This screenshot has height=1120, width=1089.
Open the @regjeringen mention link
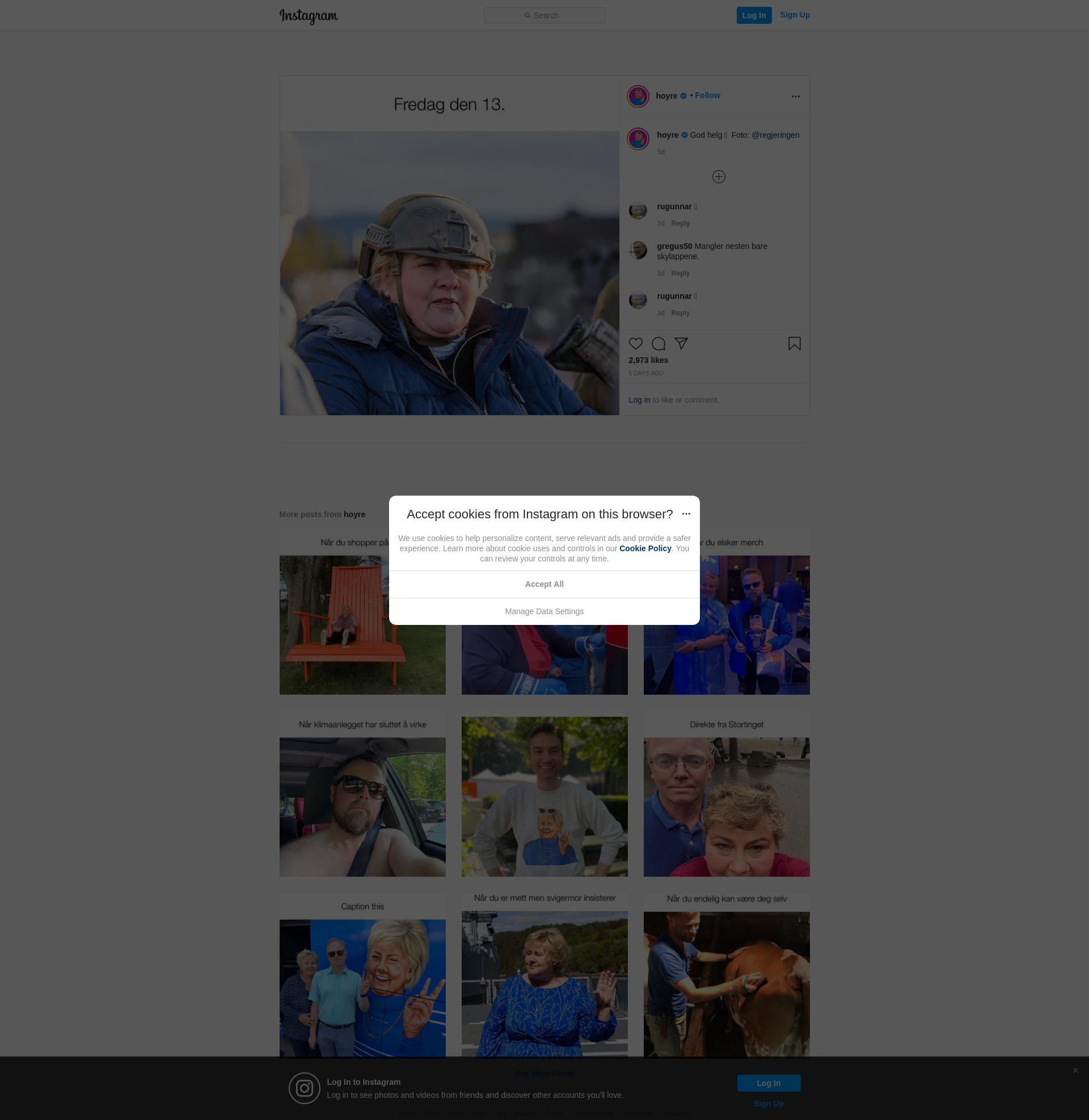[775, 135]
